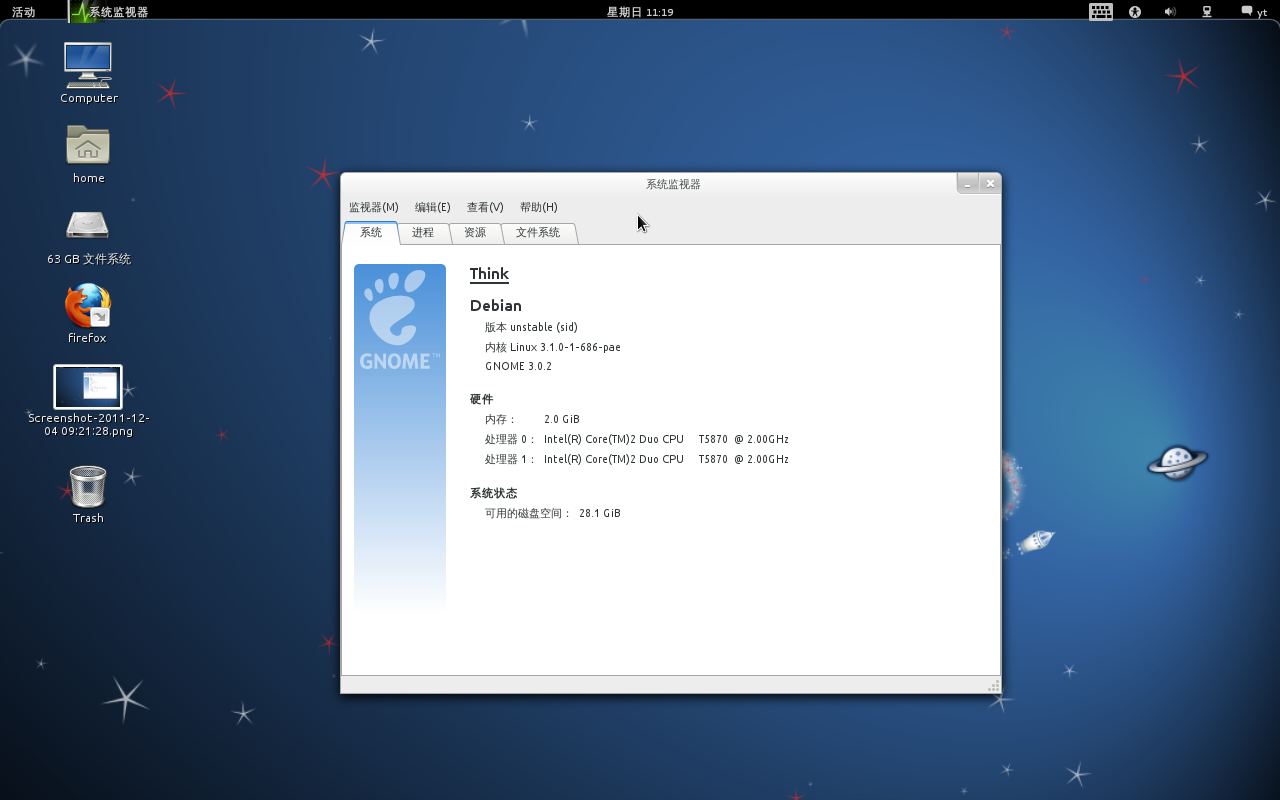Click 系统监视器 app button in top panel
Image resolution: width=1280 pixels, height=800 pixels.
(109, 12)
